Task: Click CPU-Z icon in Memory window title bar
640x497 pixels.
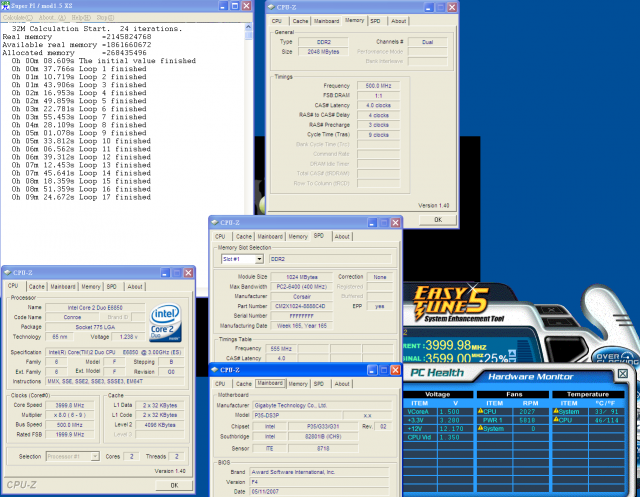Action: (x=271, y=7)
